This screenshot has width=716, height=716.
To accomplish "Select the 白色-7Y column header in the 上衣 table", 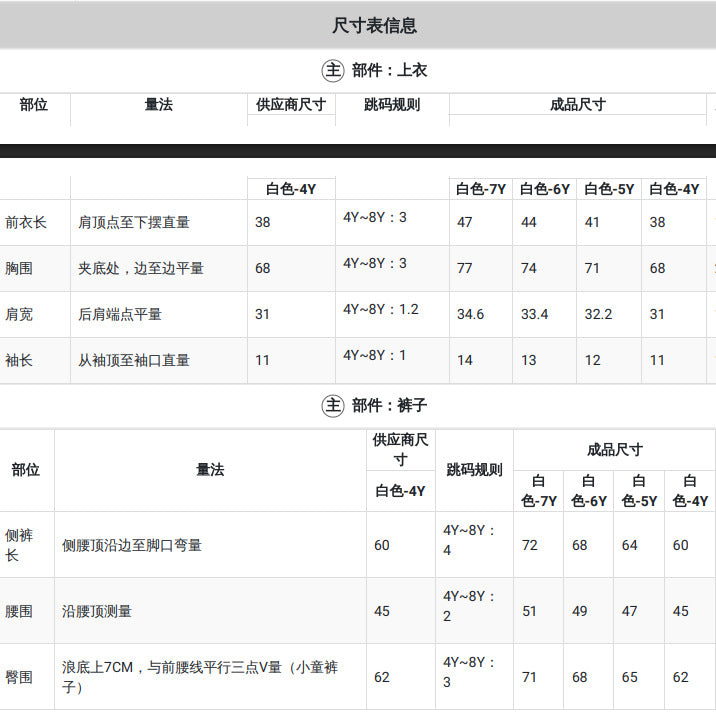I will click(480, 189).
